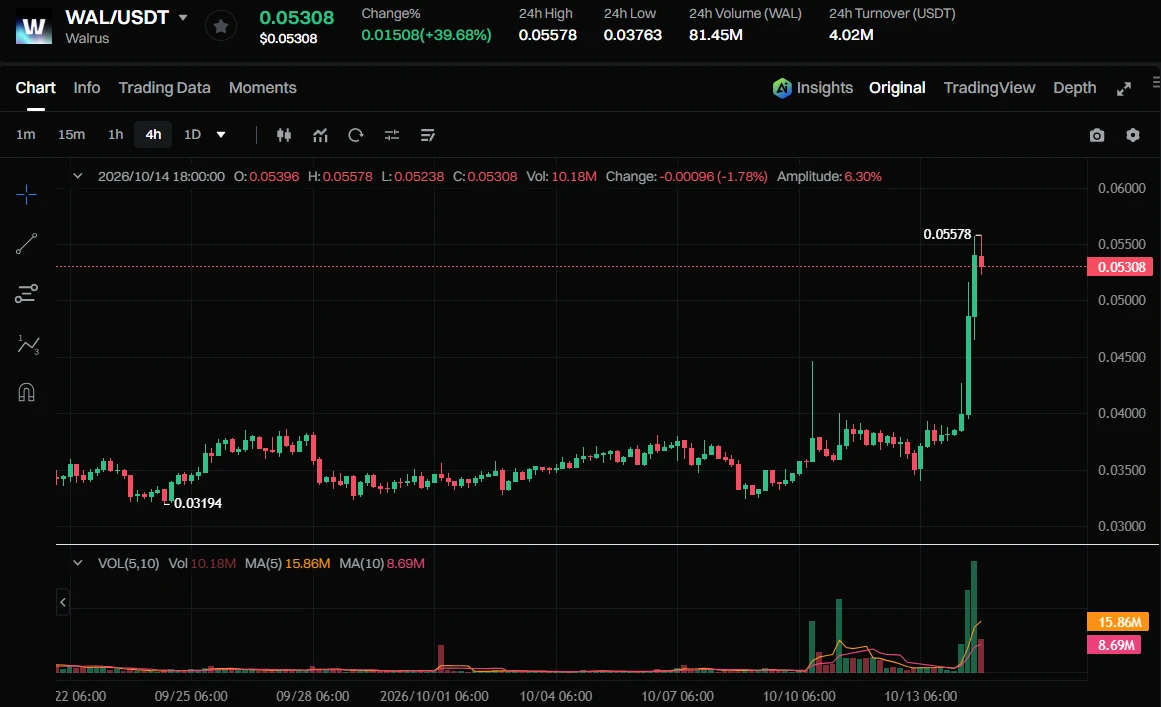Select the Original chart view

(x=897, y=88)
